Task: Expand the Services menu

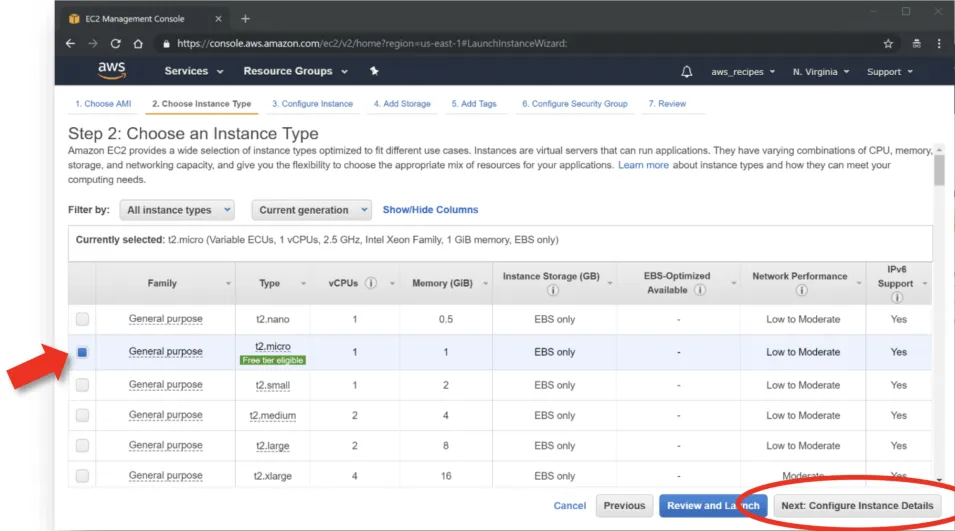Action: [x=194, y=71]
